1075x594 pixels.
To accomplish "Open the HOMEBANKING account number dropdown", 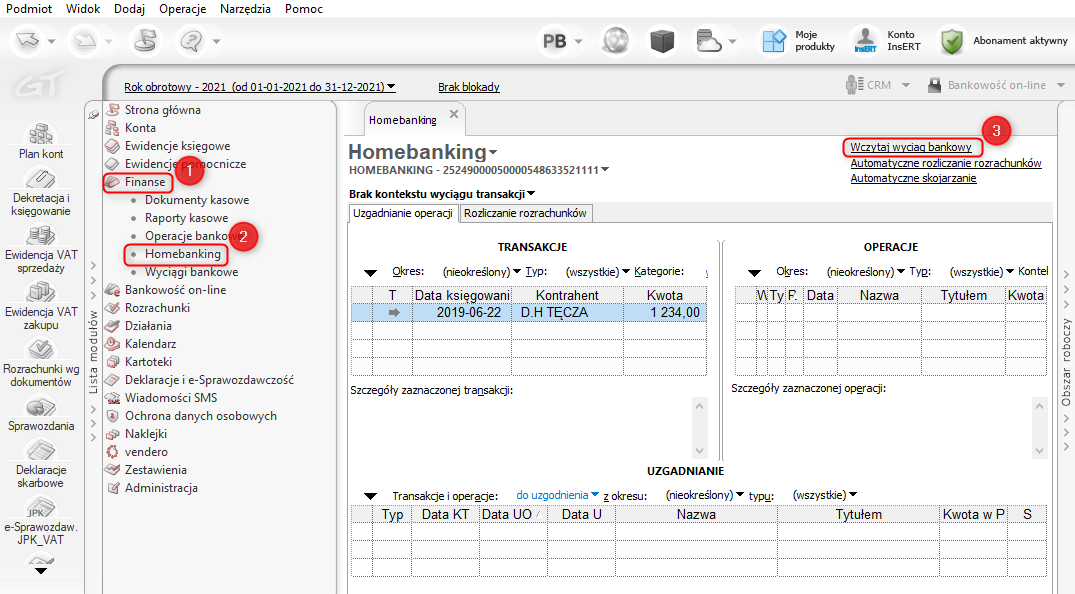I will point(605,170).
